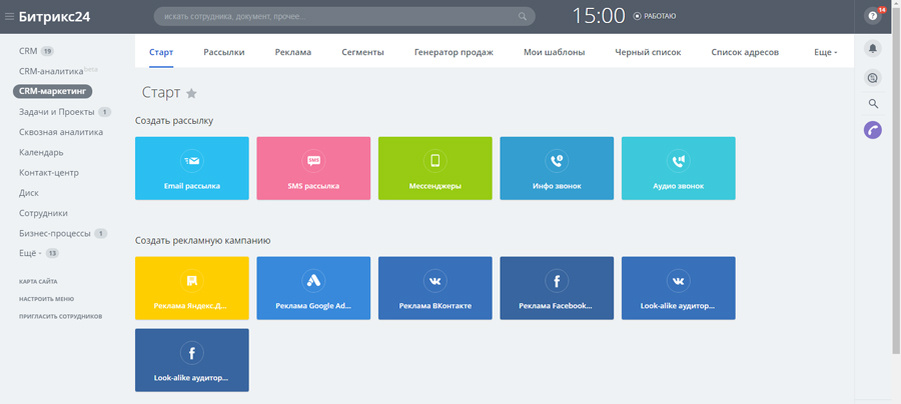This screenshot has width=901, height=404.
Task: Click the Битрикс24 logo
Action: click(55, 17)
